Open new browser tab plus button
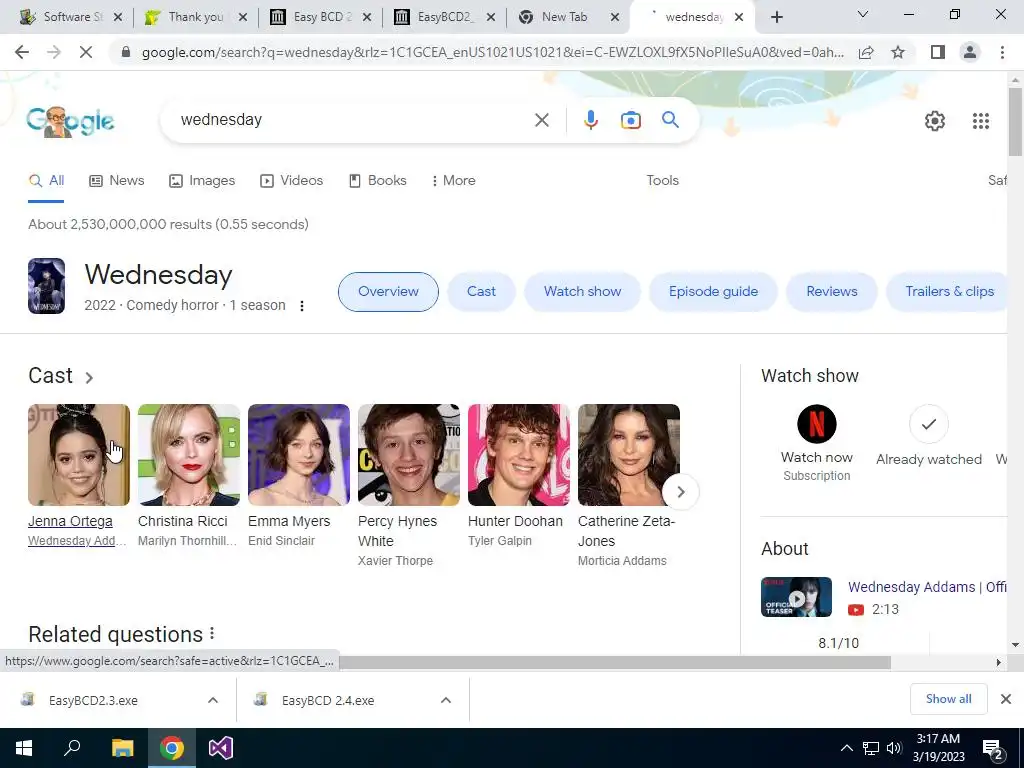This screenshot has width=1024, height=768. pos(776,17)
